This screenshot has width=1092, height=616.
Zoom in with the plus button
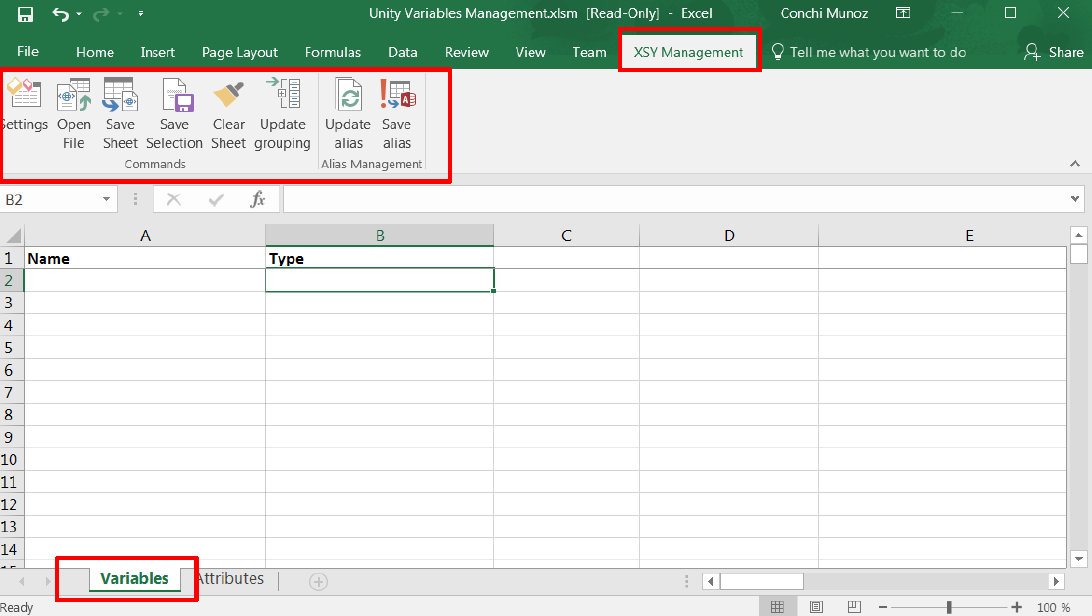(x=1016, y=607)
